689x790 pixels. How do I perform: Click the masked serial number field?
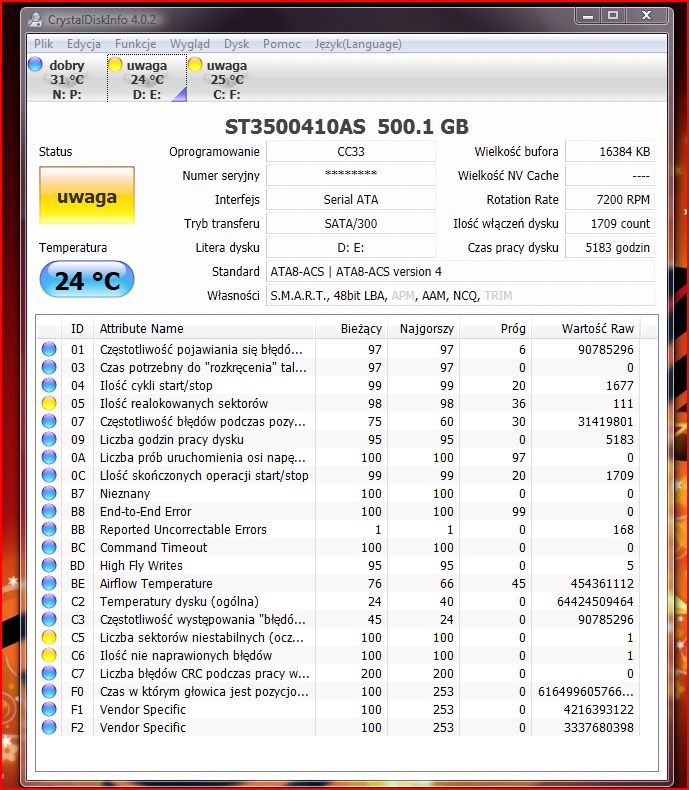coord(351,175)
